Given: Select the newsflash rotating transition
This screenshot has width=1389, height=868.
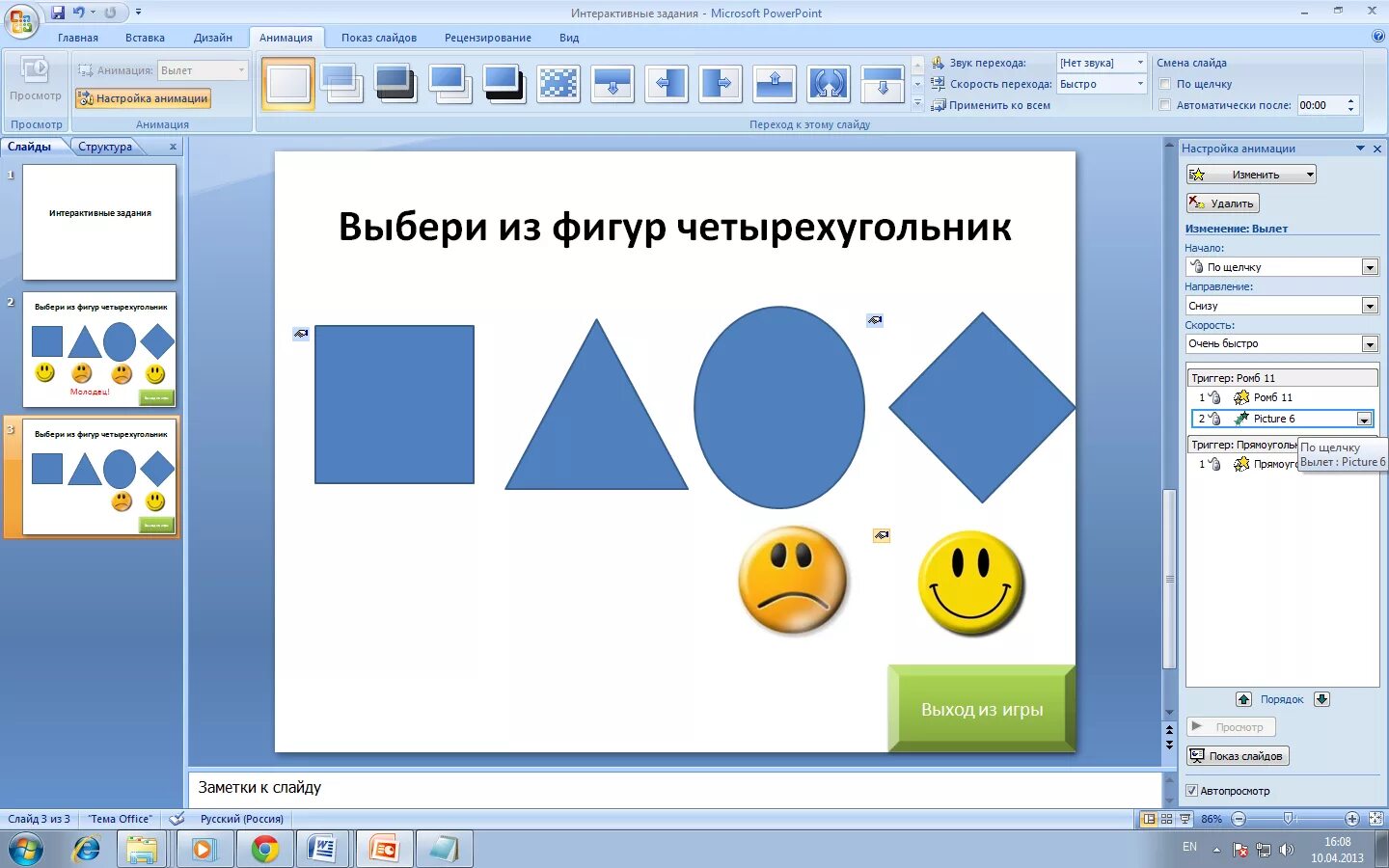Looking at the screenshot, I should 829,85.
